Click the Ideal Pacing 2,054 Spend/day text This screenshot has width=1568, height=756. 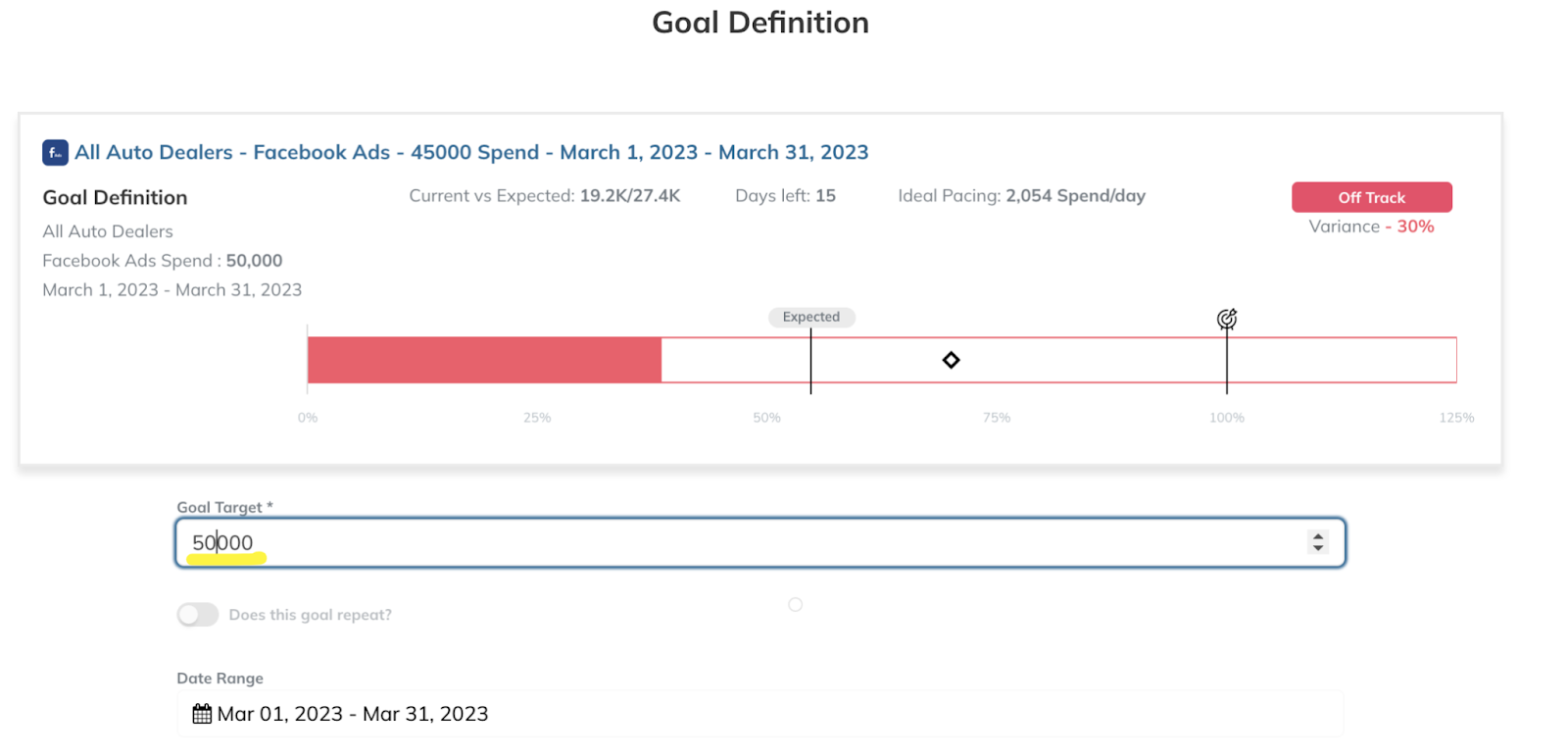1021,196
